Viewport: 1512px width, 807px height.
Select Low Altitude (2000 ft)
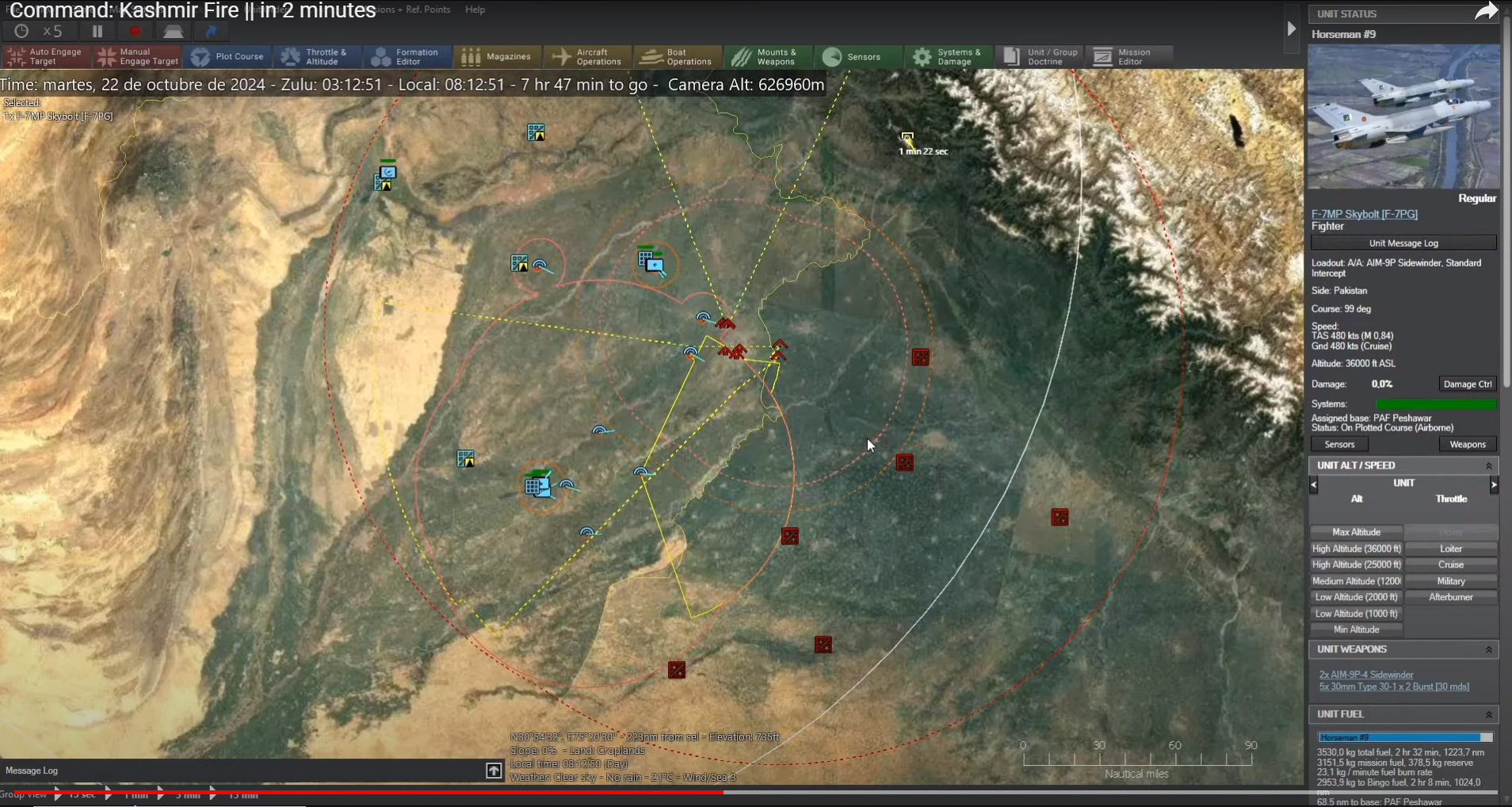[x=1356, y=597]
